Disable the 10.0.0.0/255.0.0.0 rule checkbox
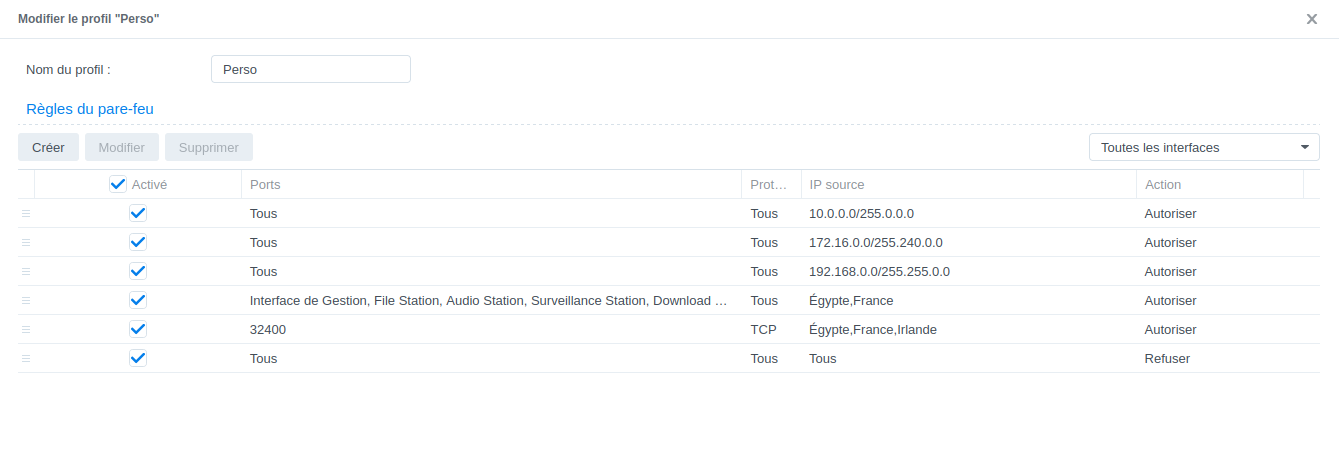 [x=138, y=213]
